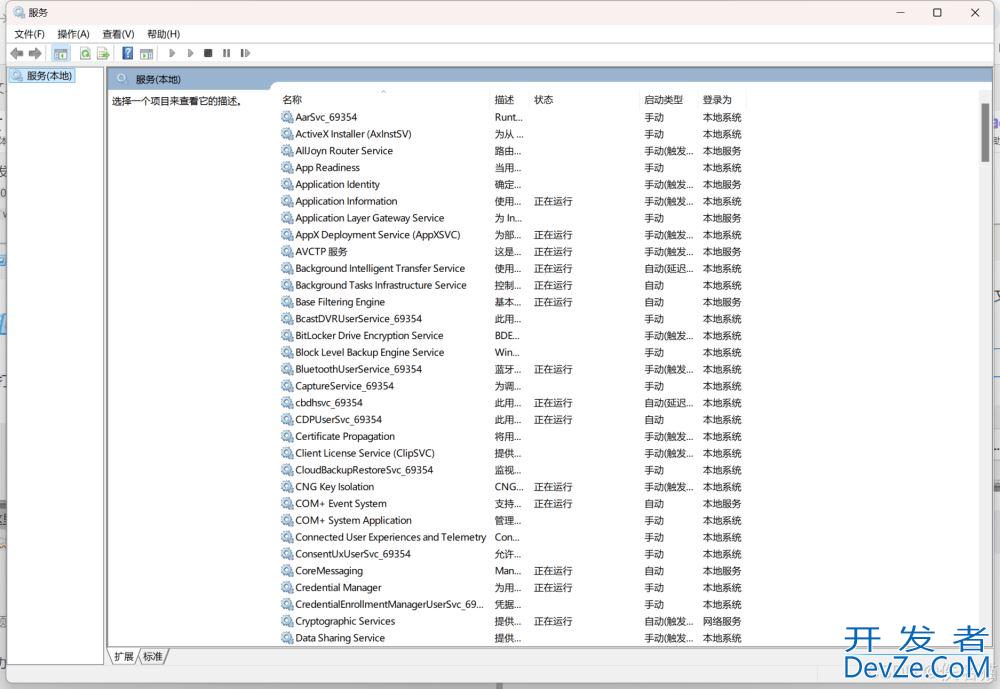This screenshot has height=689, width=1000.
Task: Click the Restart Service toolbar icon
Action: pos(245,53)
